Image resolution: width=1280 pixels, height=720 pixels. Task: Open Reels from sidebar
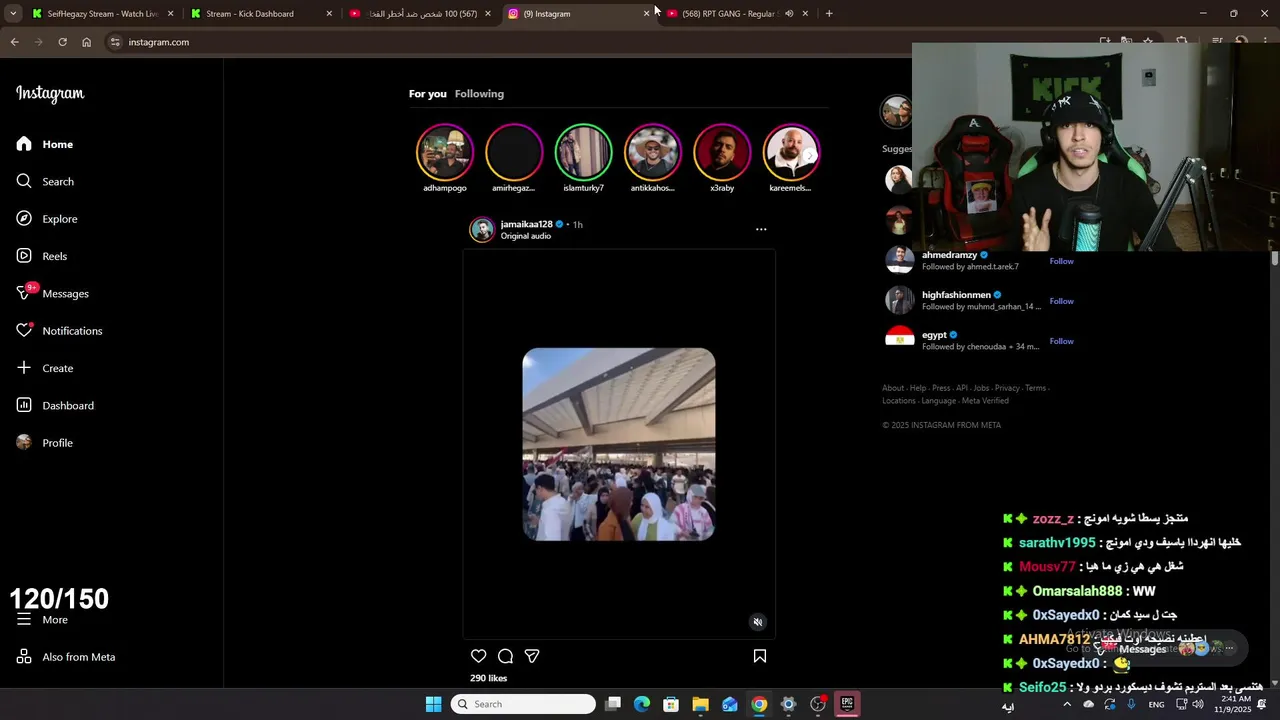click(x=42, y=256)
